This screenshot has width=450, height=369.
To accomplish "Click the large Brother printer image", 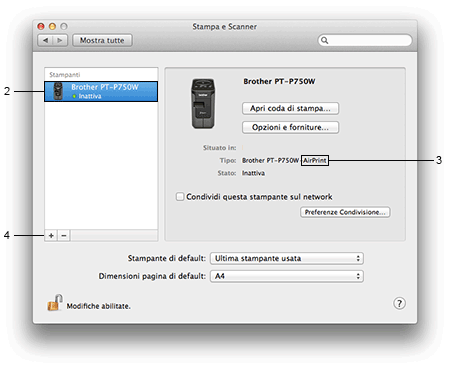I will (x=203, y=104).
